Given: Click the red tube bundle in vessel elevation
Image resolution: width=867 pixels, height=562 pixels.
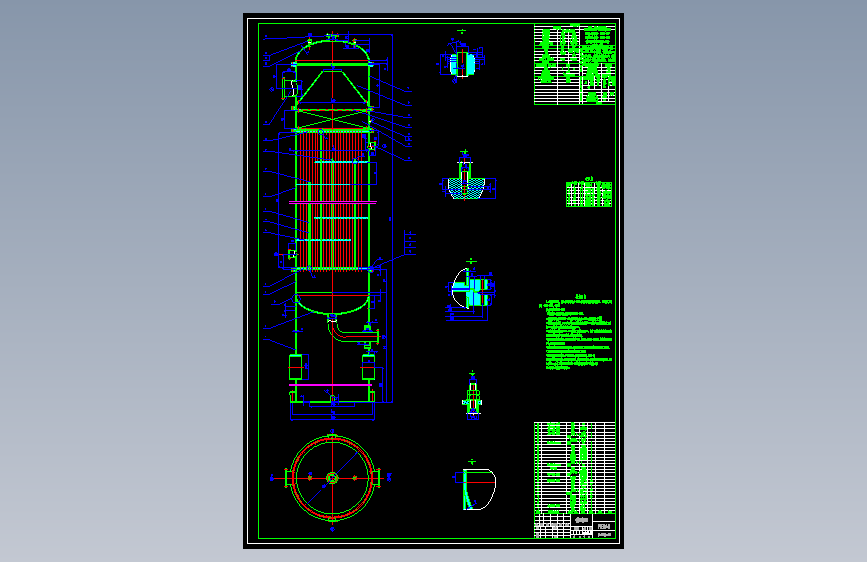Looking at the screenshot, I should [x=332, y=200].
